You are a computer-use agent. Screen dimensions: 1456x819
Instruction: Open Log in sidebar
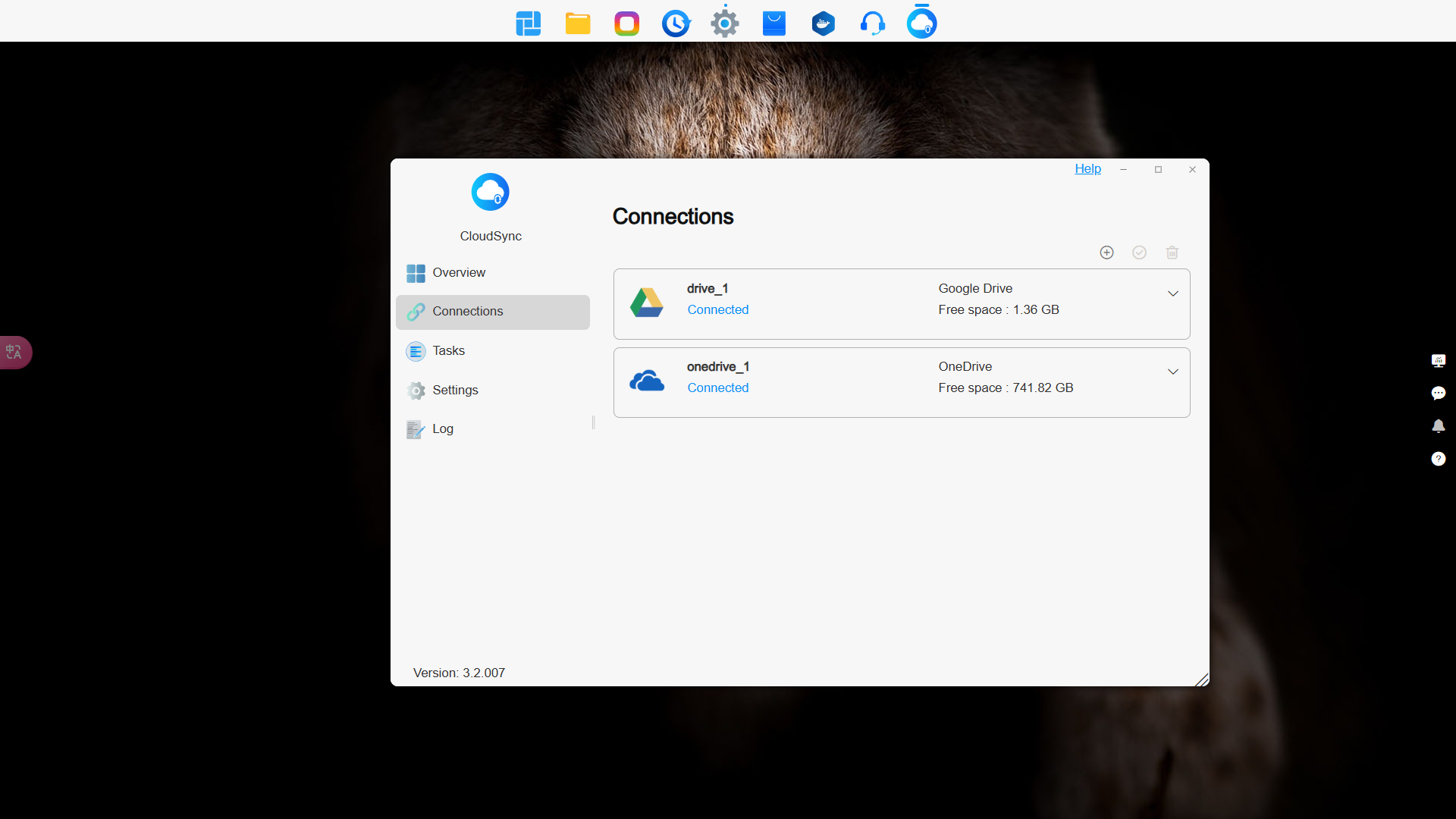tap(493, 429)
